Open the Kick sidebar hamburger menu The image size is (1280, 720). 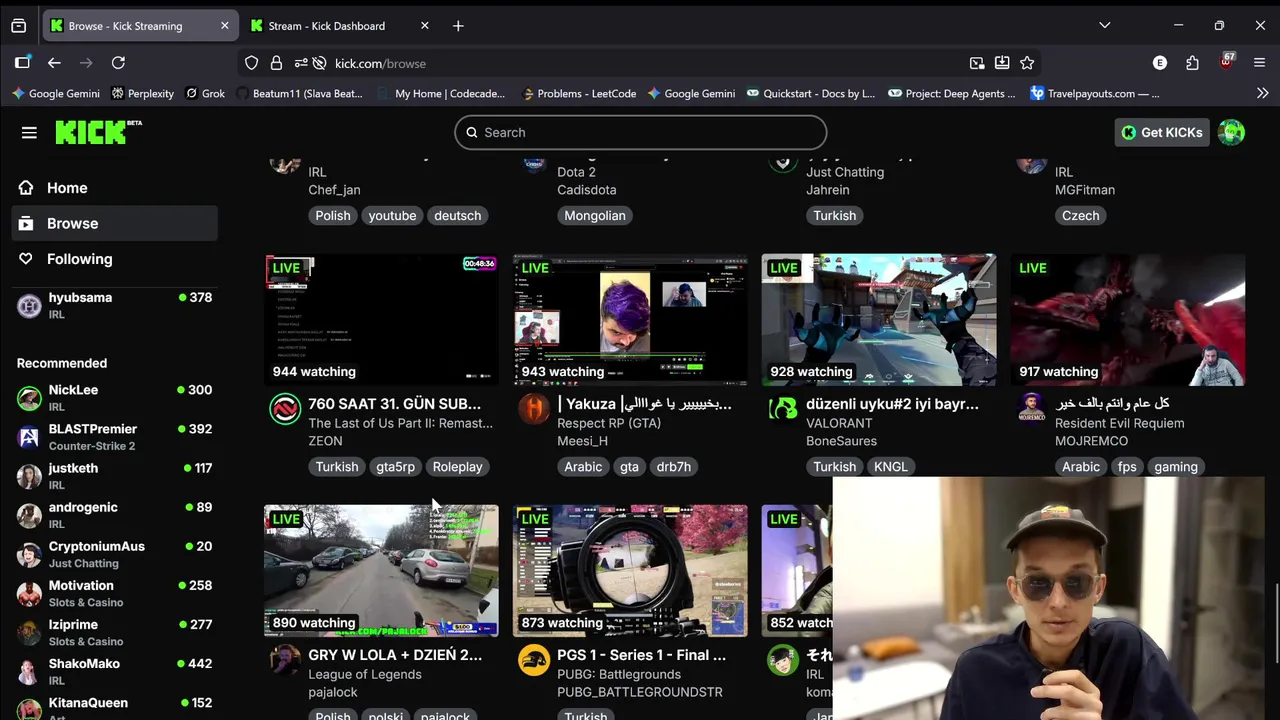tap(29, 132)
